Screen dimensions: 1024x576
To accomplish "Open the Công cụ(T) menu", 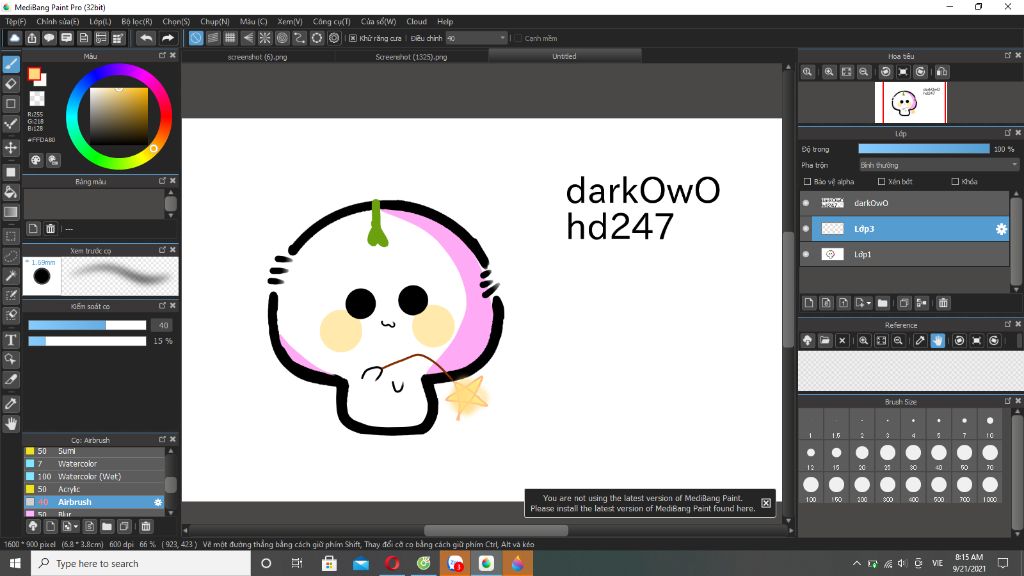I will [x=331, y=22].
